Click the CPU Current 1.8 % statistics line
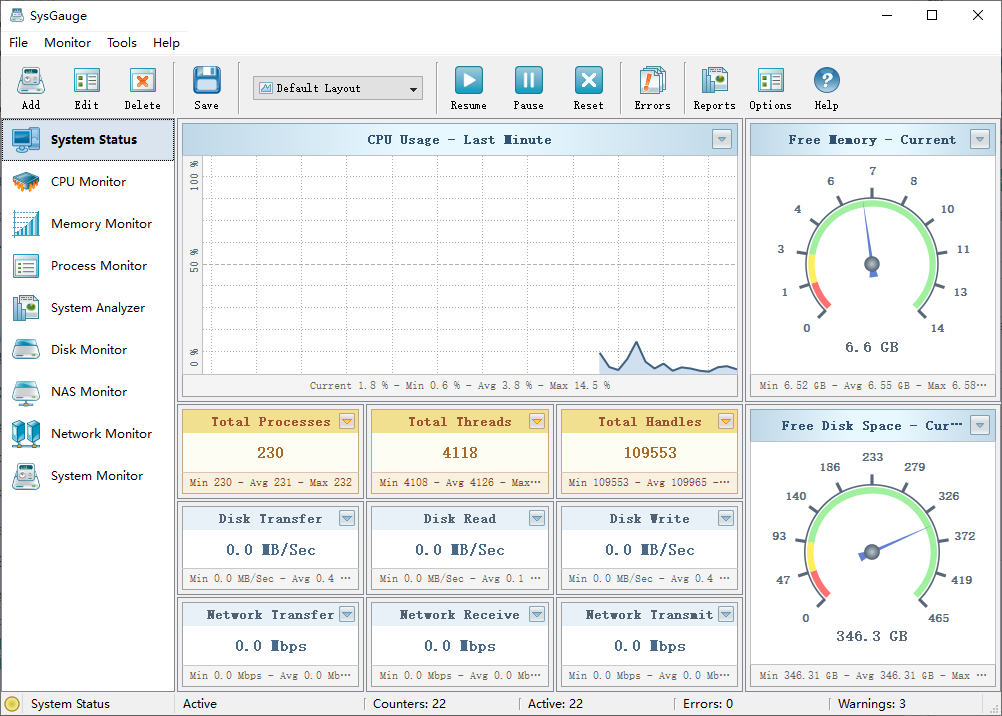Viewport: 1002px width, 716px height. (x=460, y=385)
